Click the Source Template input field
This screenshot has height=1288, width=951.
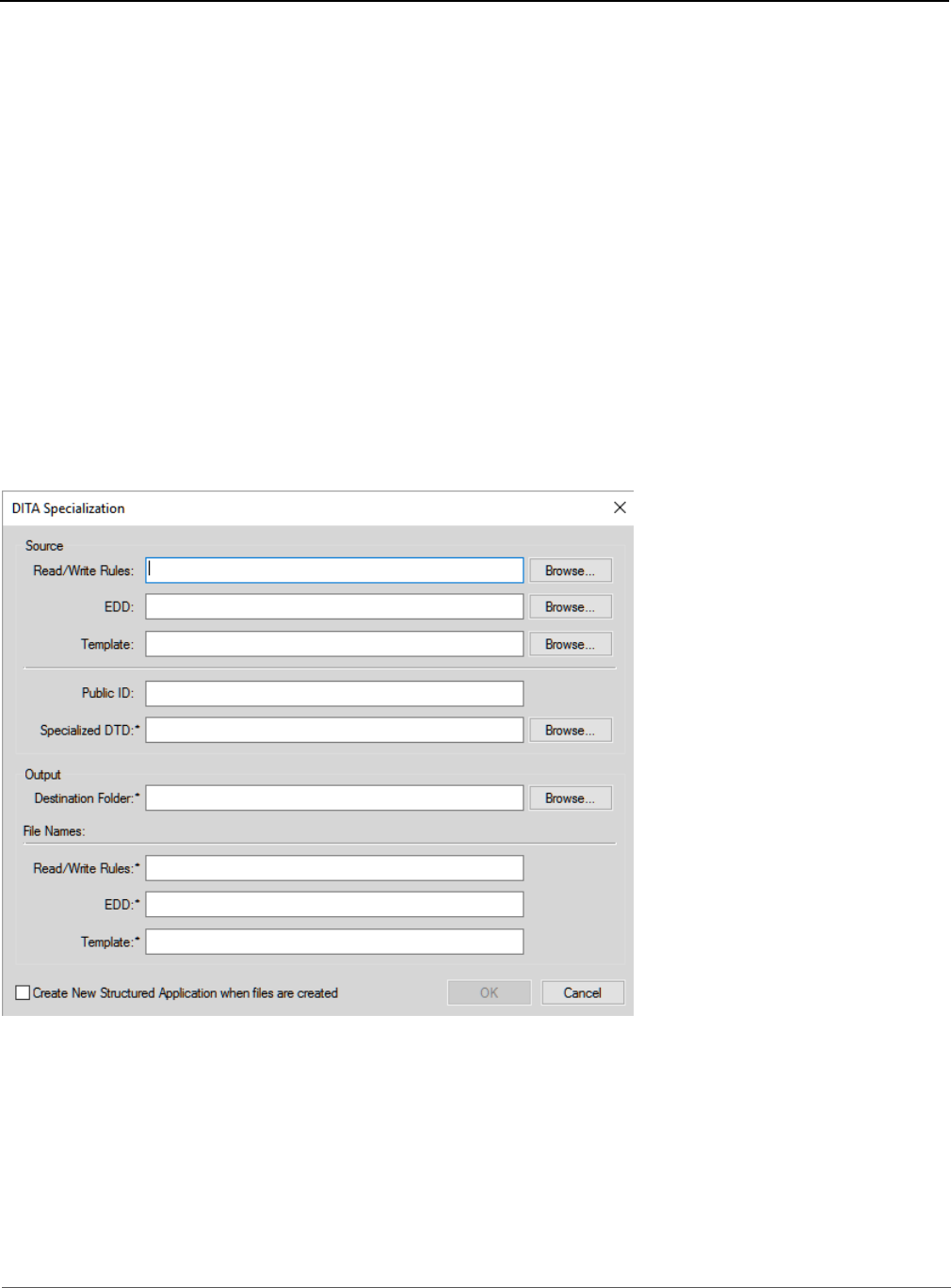pyautogui.click(x=334, y=644)
